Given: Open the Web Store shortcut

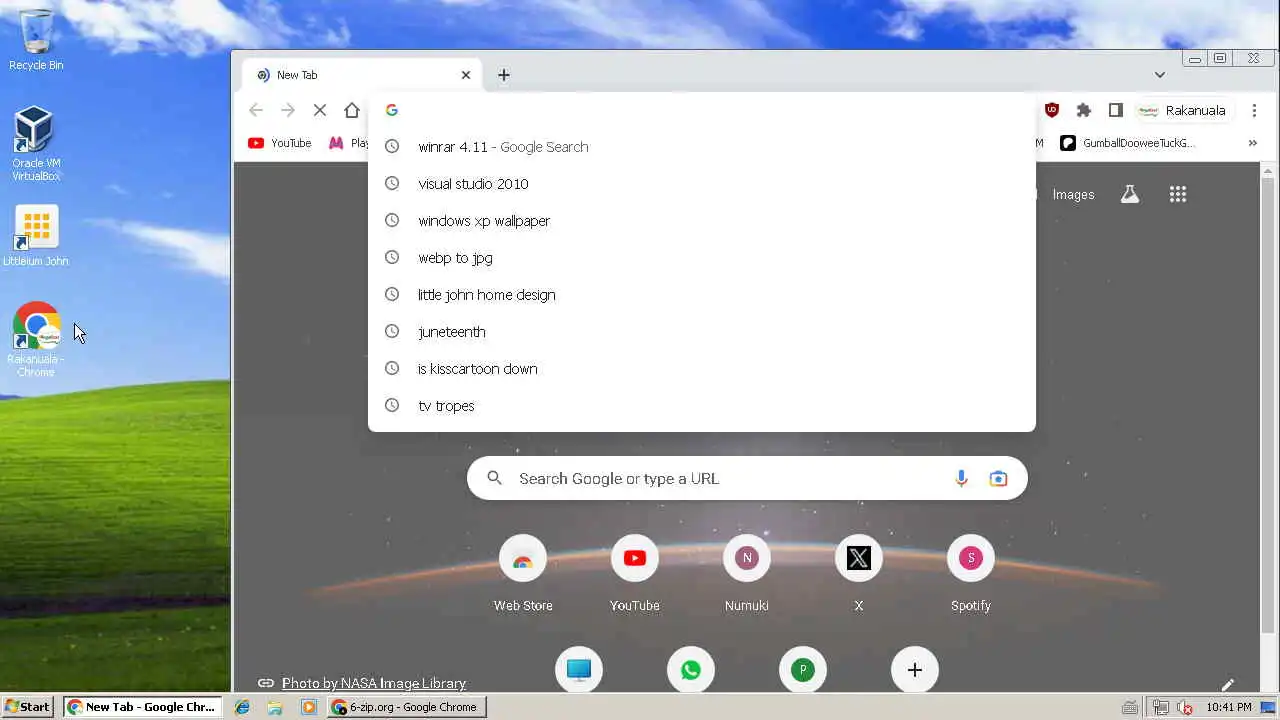Looking at the screenshot, I should click(523, 574).
